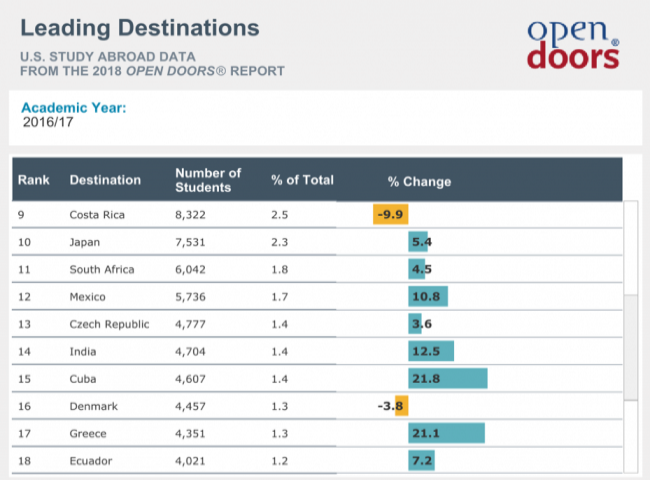The height and width of the screenshot is (480, 650).
Task: Click the Ecuador destination cell
Action: [x=91, y=461]
